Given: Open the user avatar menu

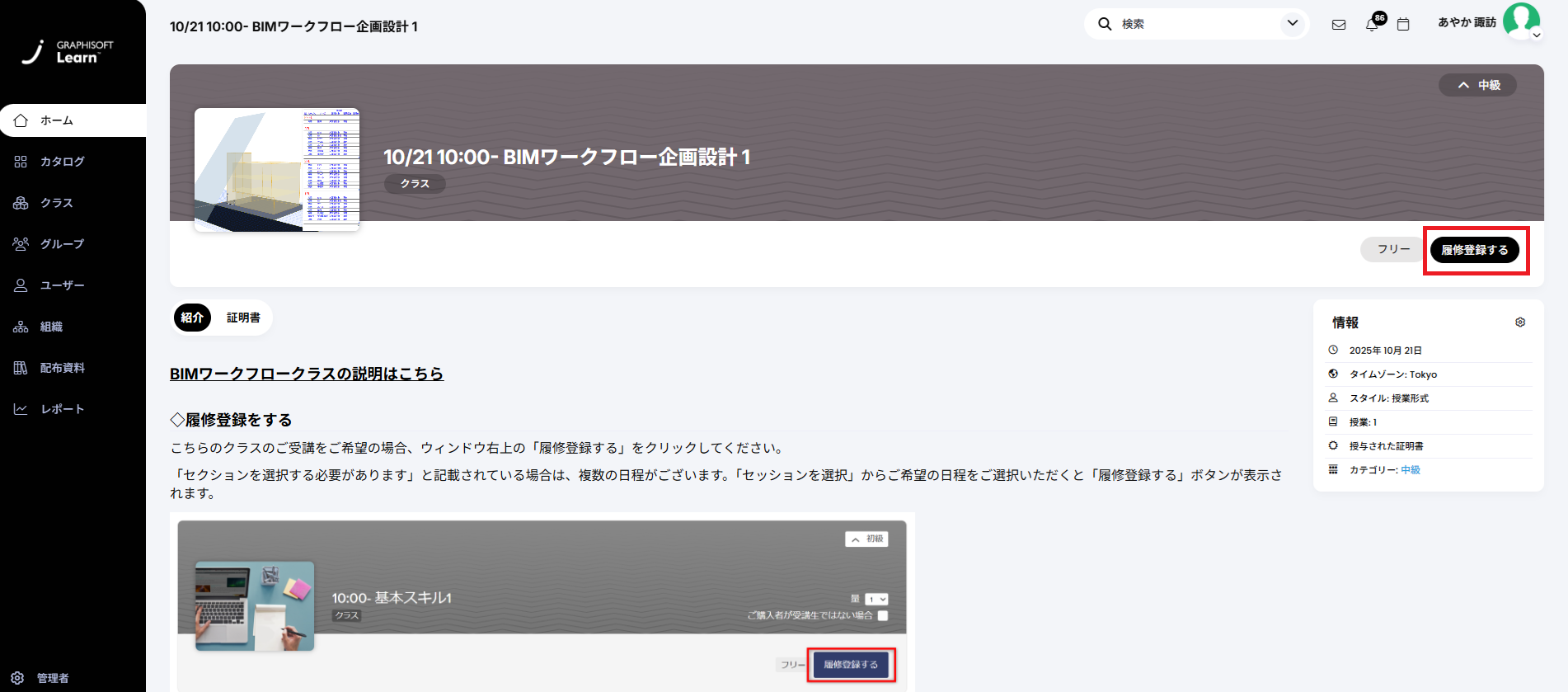Looking at the screenshot, I should pos(1521,21).
